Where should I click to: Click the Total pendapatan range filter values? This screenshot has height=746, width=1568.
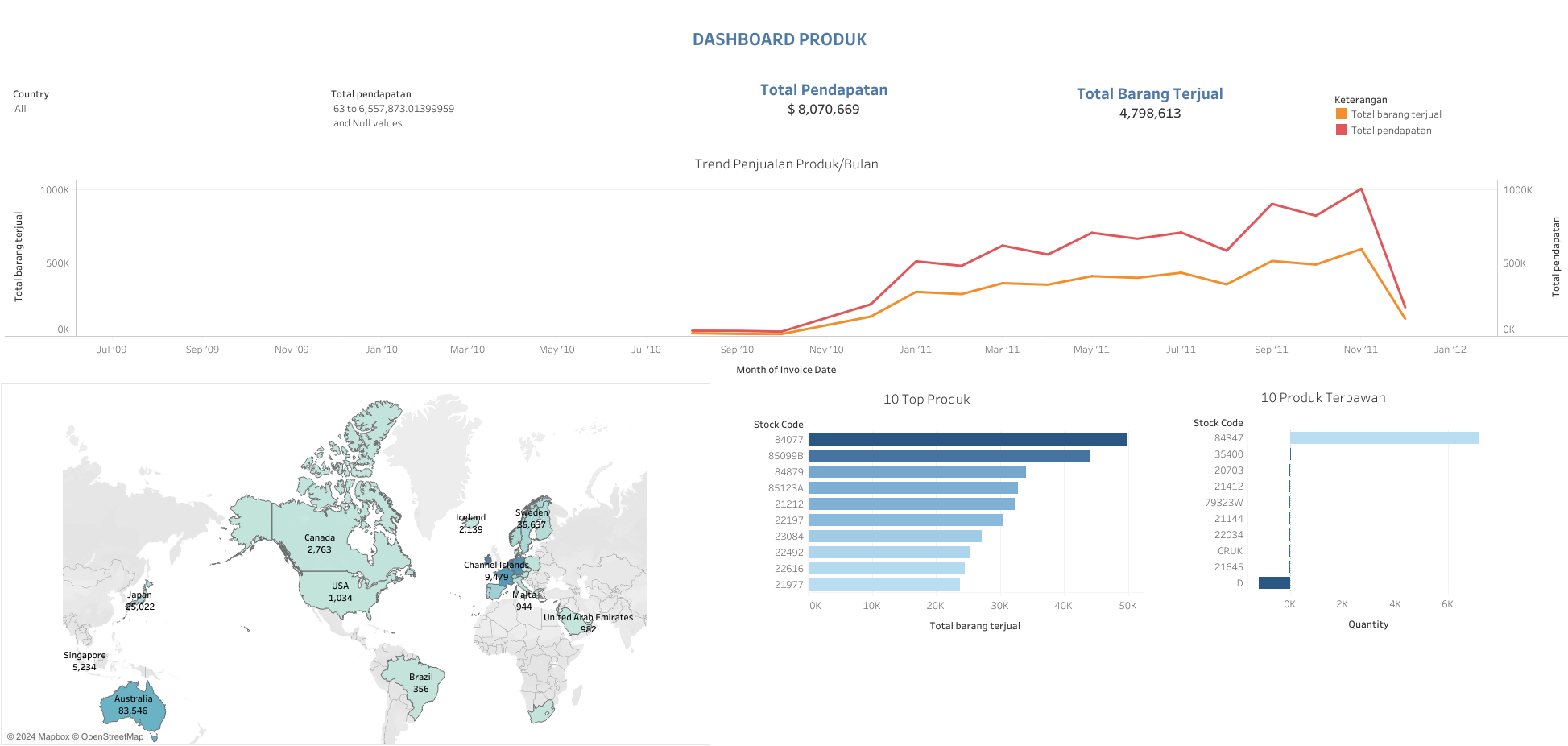click(394, 116)
